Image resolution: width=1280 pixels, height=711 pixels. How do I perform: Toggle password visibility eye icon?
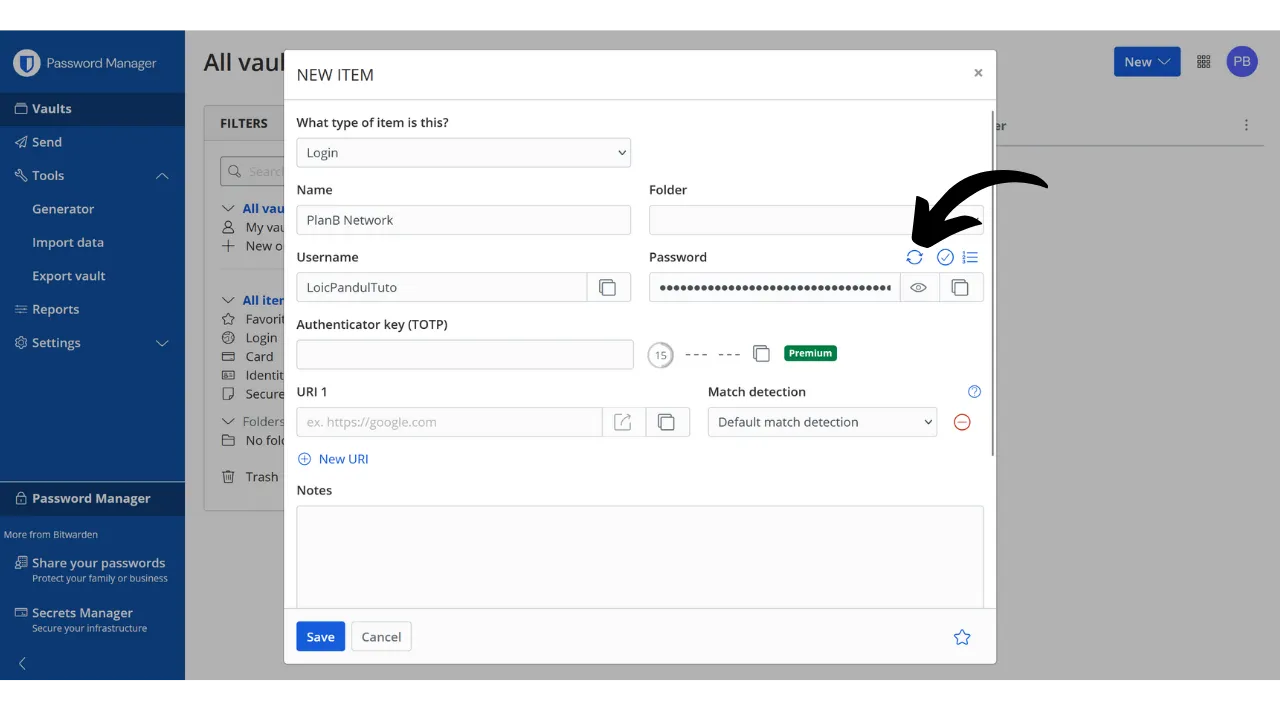(x=918, y=287)
